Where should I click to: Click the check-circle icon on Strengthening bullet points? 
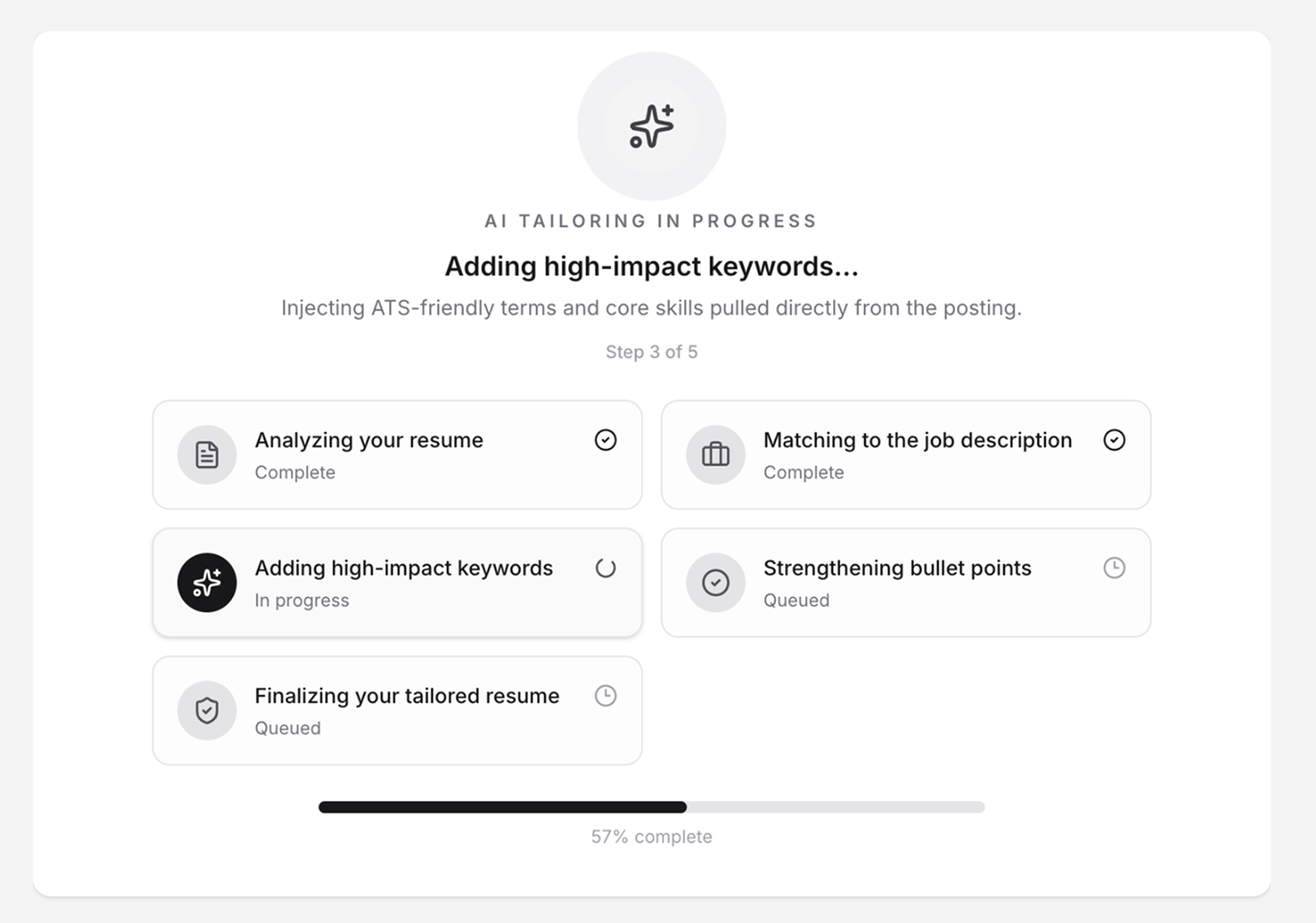[715, 582]
